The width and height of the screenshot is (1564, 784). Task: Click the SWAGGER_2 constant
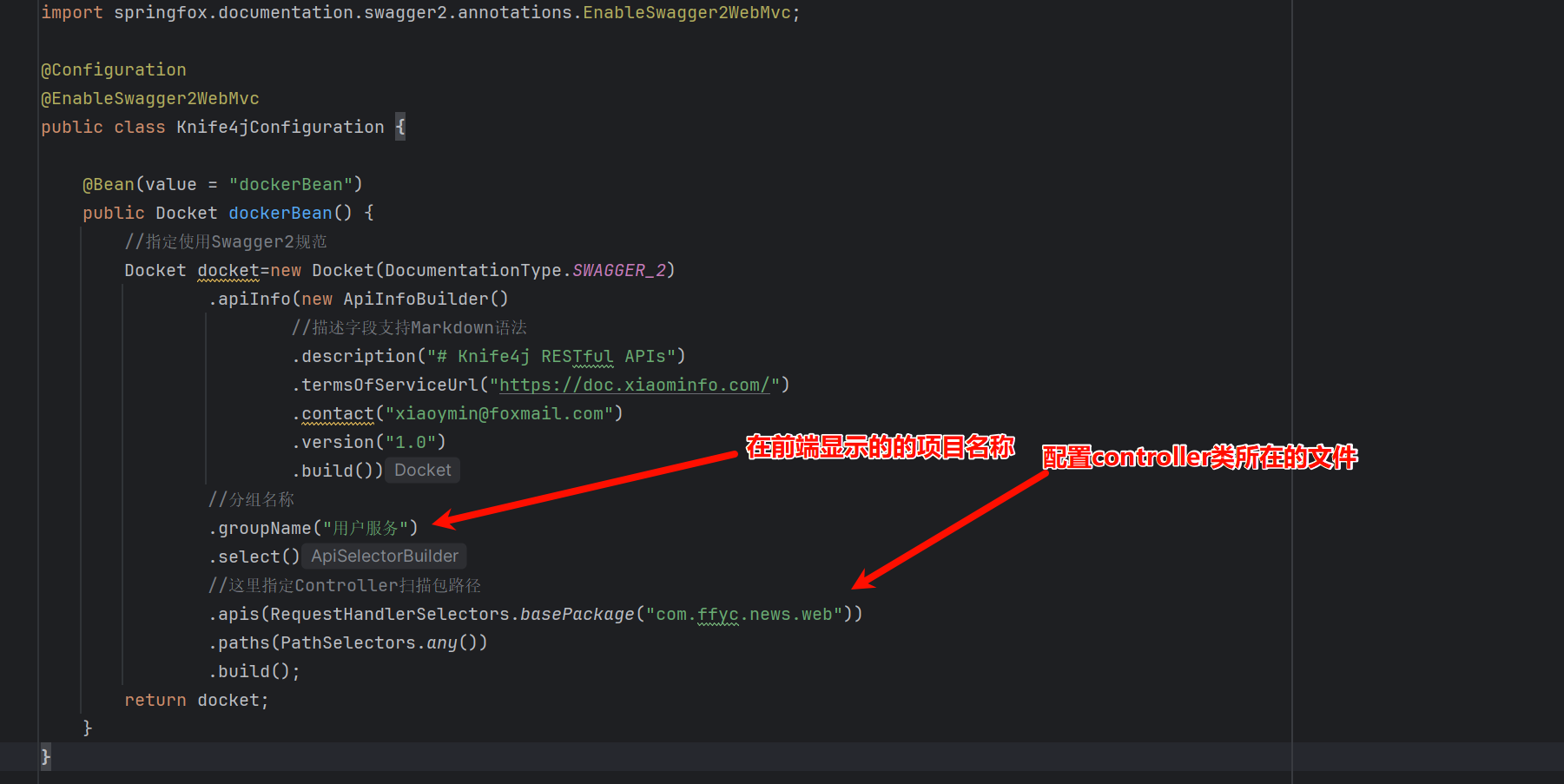tap(619, 270)
